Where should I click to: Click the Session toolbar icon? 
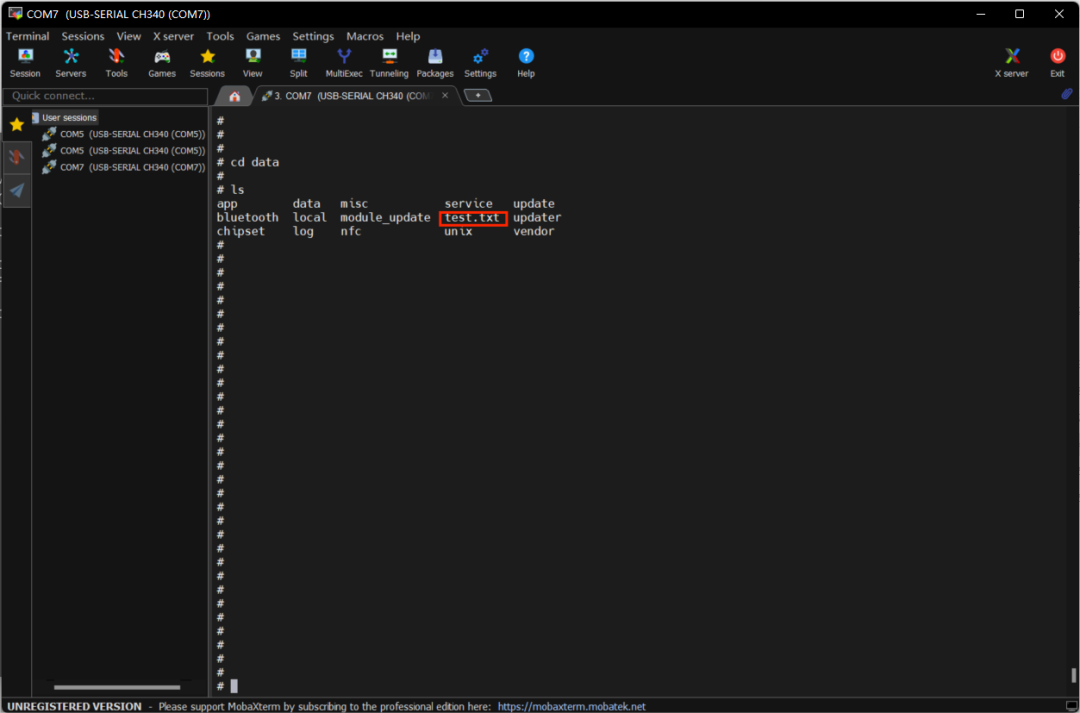25,63
